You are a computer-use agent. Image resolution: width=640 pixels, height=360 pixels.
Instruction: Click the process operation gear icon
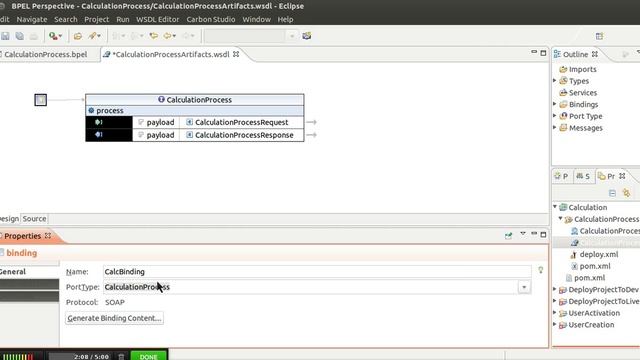pyautogui.click(x=91, y=110)
